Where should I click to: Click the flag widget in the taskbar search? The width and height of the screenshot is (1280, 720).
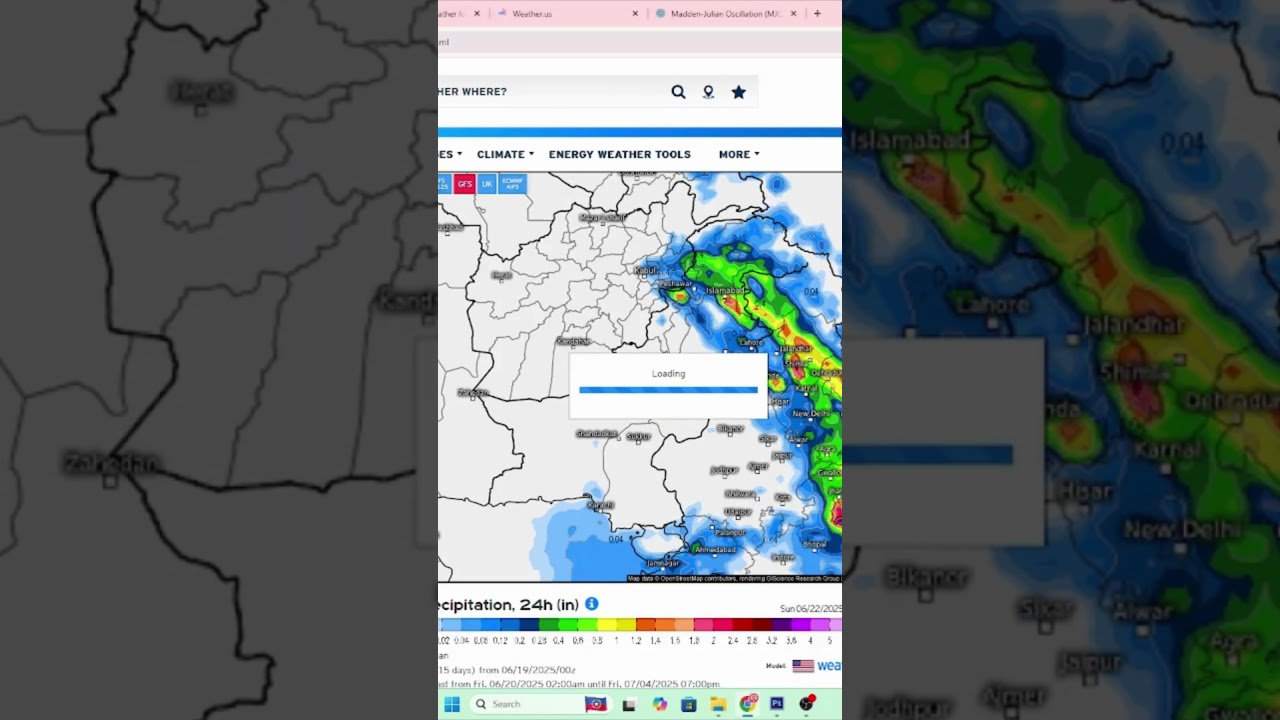[596, 704]
